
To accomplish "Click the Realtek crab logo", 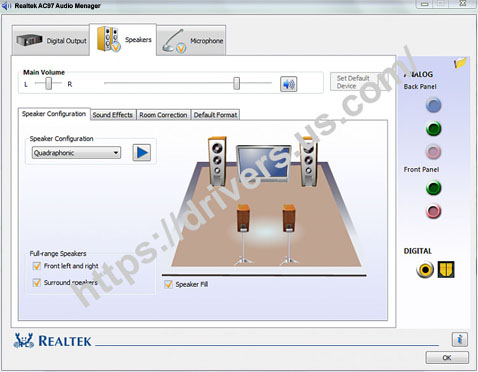I will (x=23, y=341).
